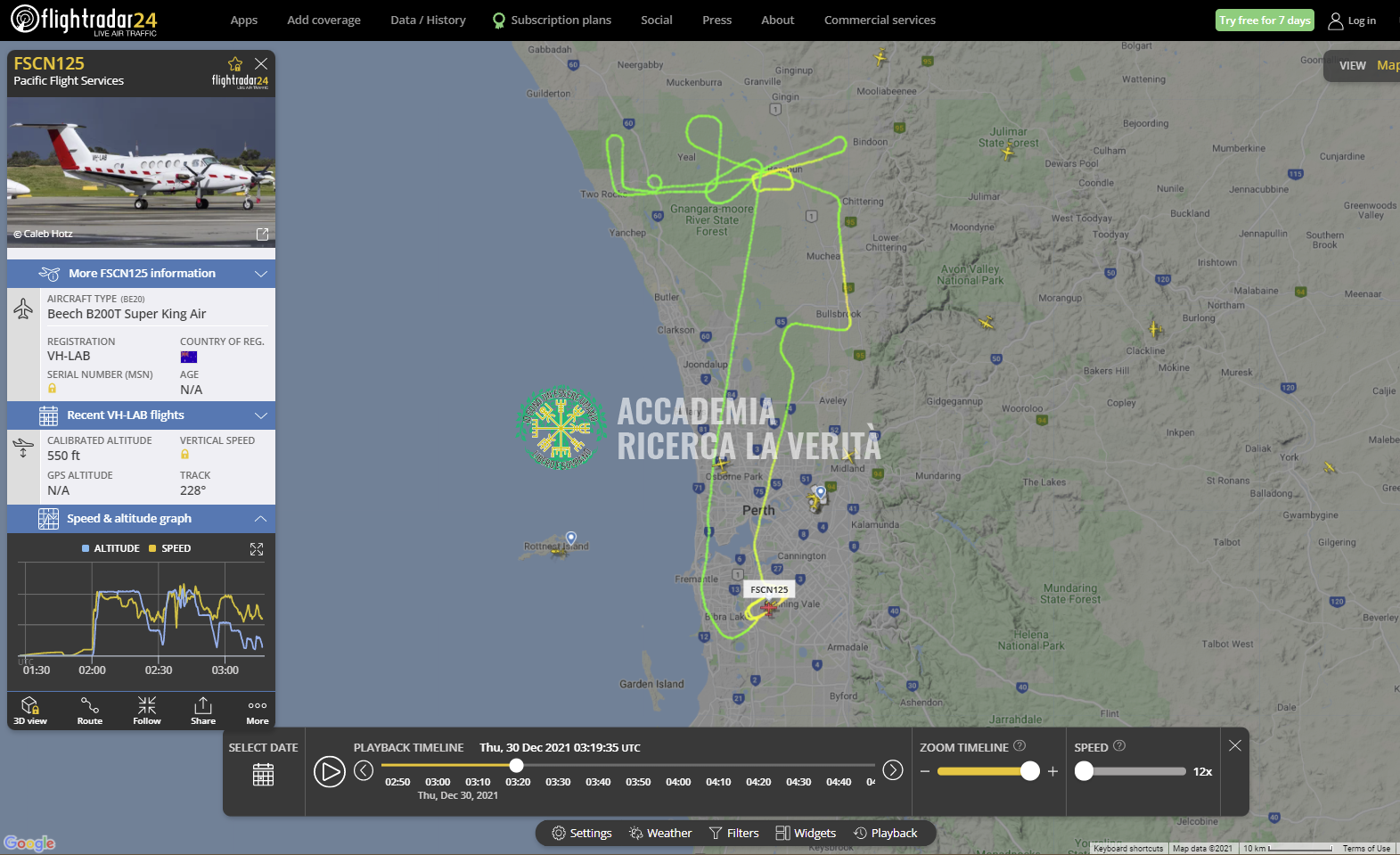Image resolution: width=1400 pixels, height=855 pixels.
Task: Click the Route icon in flight panel
Action: pyautogui.click(x=90, y=710)
